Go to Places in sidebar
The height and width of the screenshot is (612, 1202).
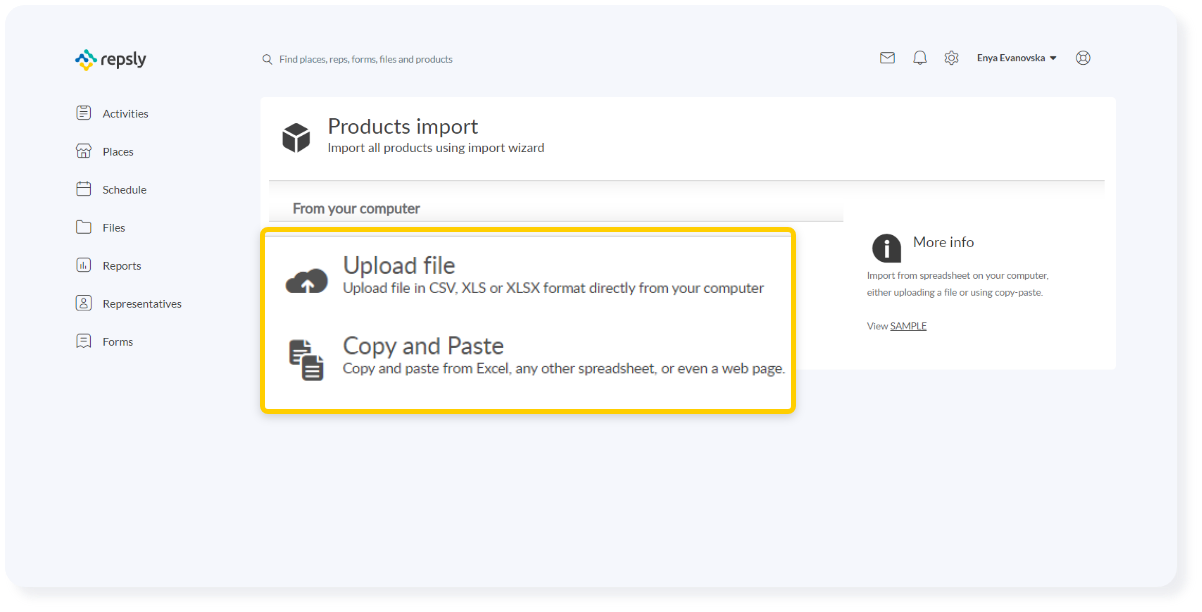pos(118,152)
